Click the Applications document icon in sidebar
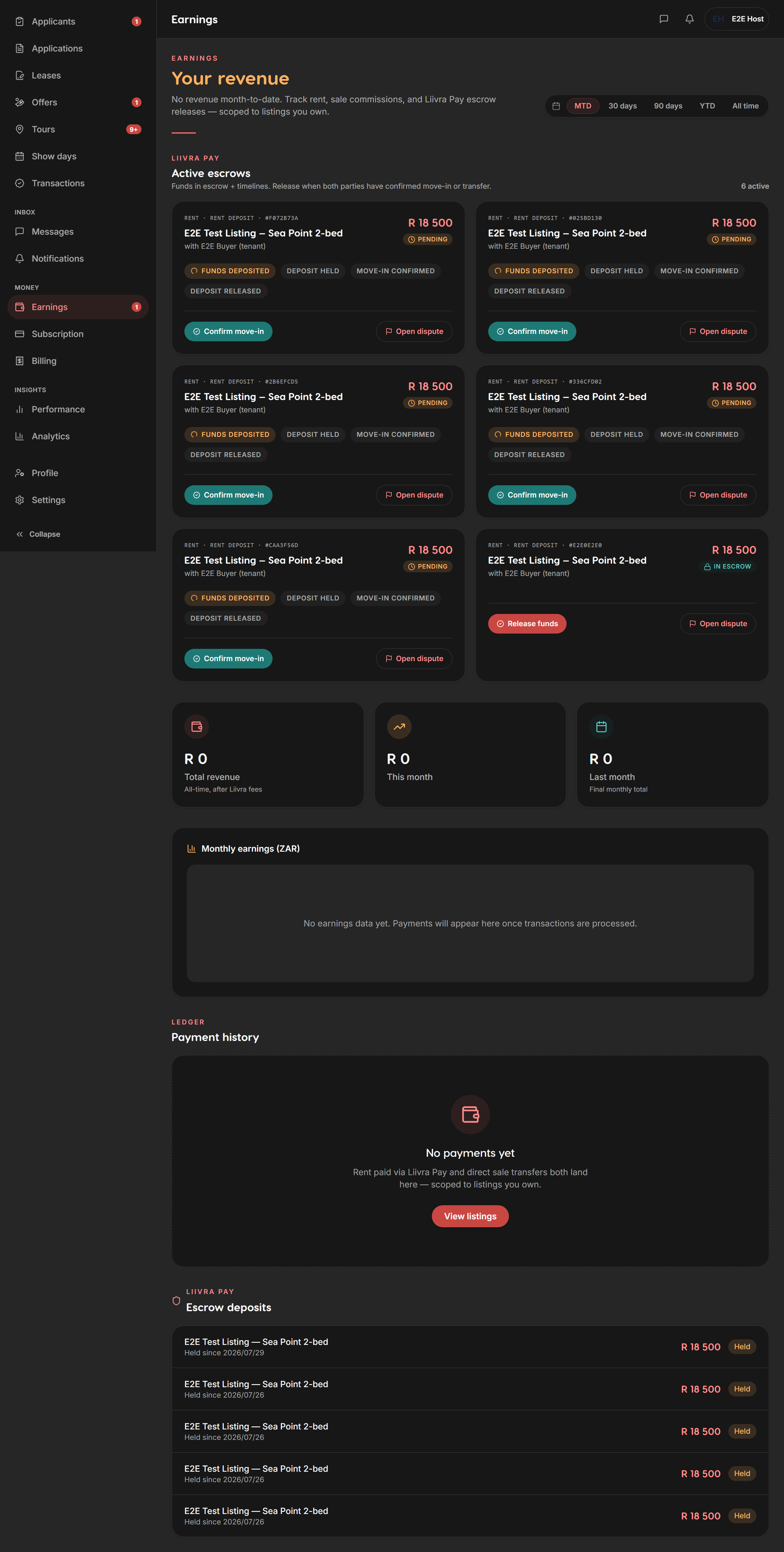The image size is (784, 1552). [x=20, y=49]
